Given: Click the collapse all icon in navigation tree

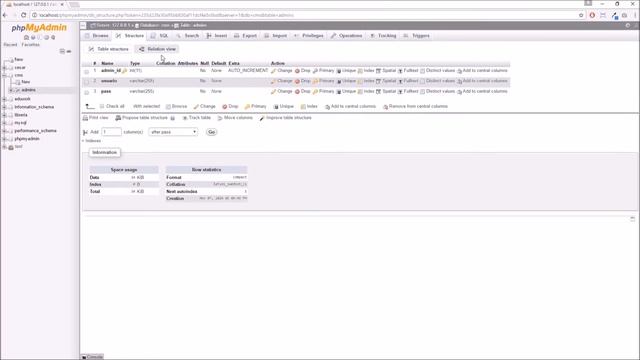Looking at the screenshot, I should point(62,51).
